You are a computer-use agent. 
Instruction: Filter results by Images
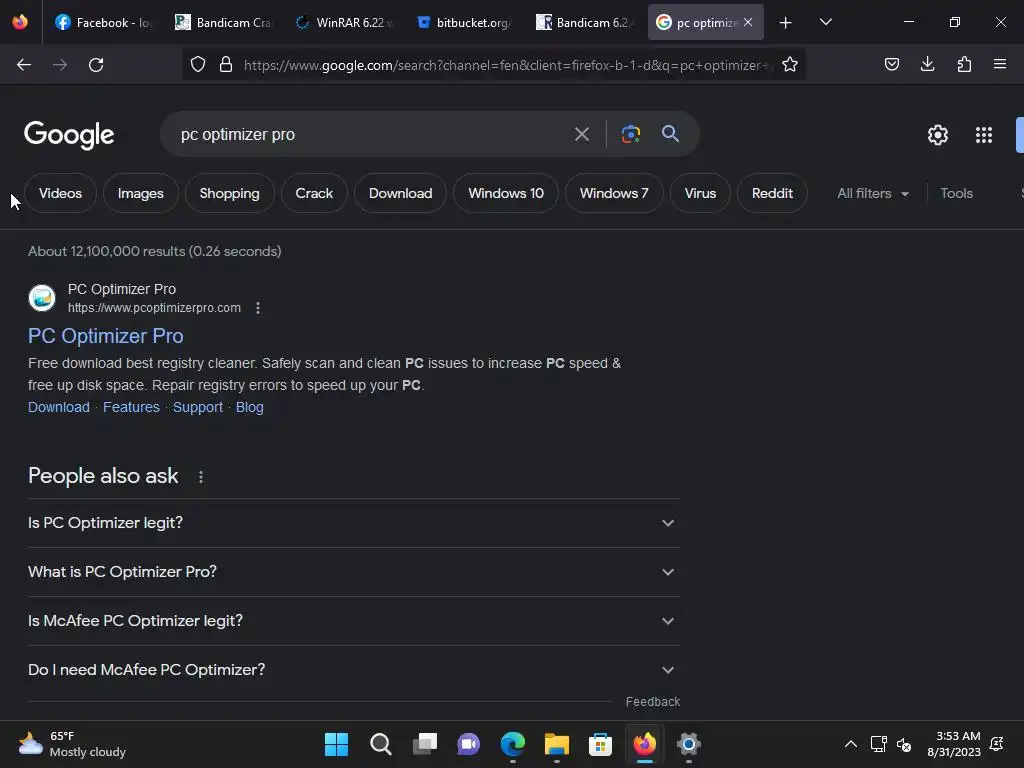click(140, 193)
